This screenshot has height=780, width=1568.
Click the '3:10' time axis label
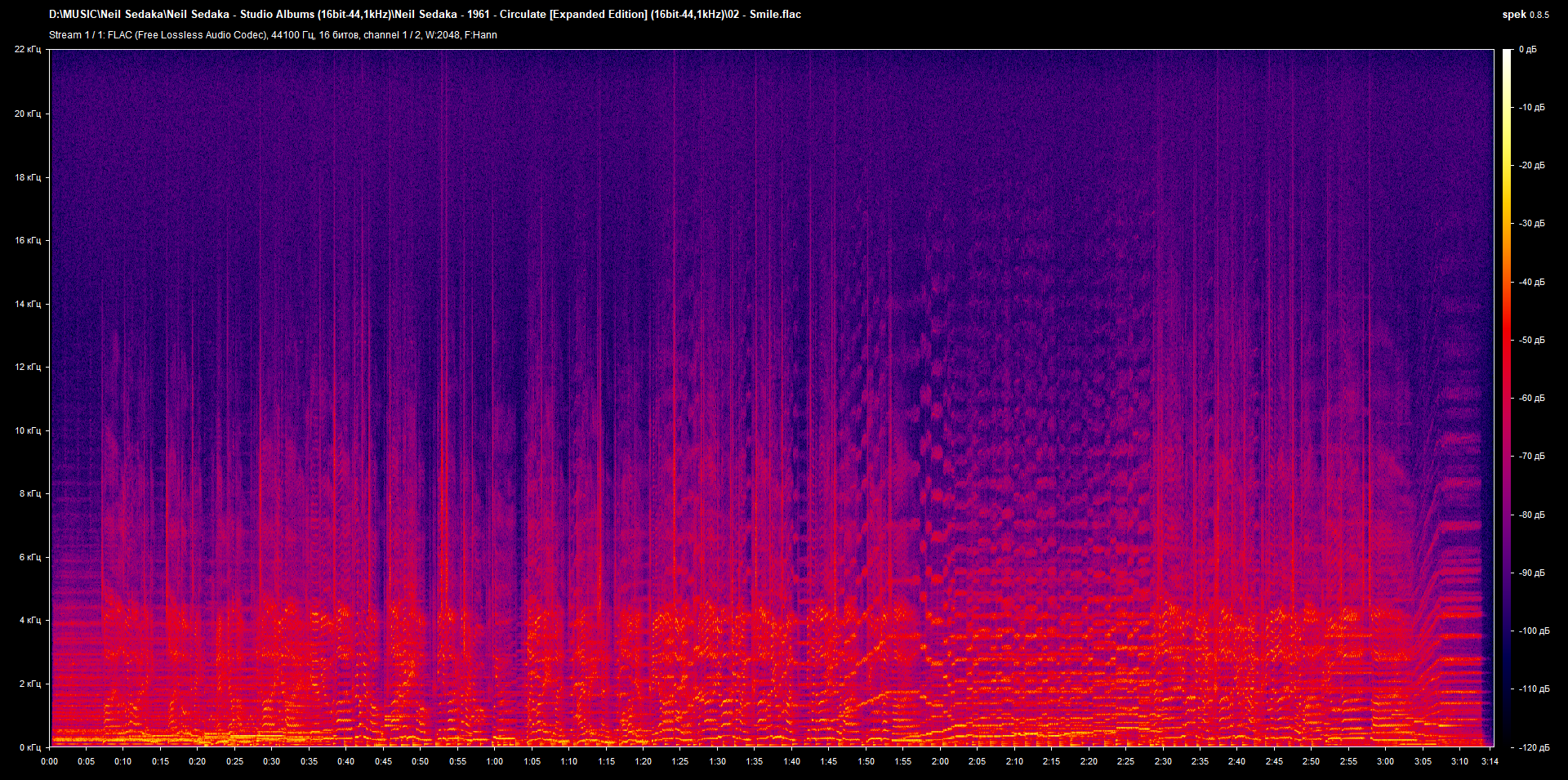point(1459,761)
